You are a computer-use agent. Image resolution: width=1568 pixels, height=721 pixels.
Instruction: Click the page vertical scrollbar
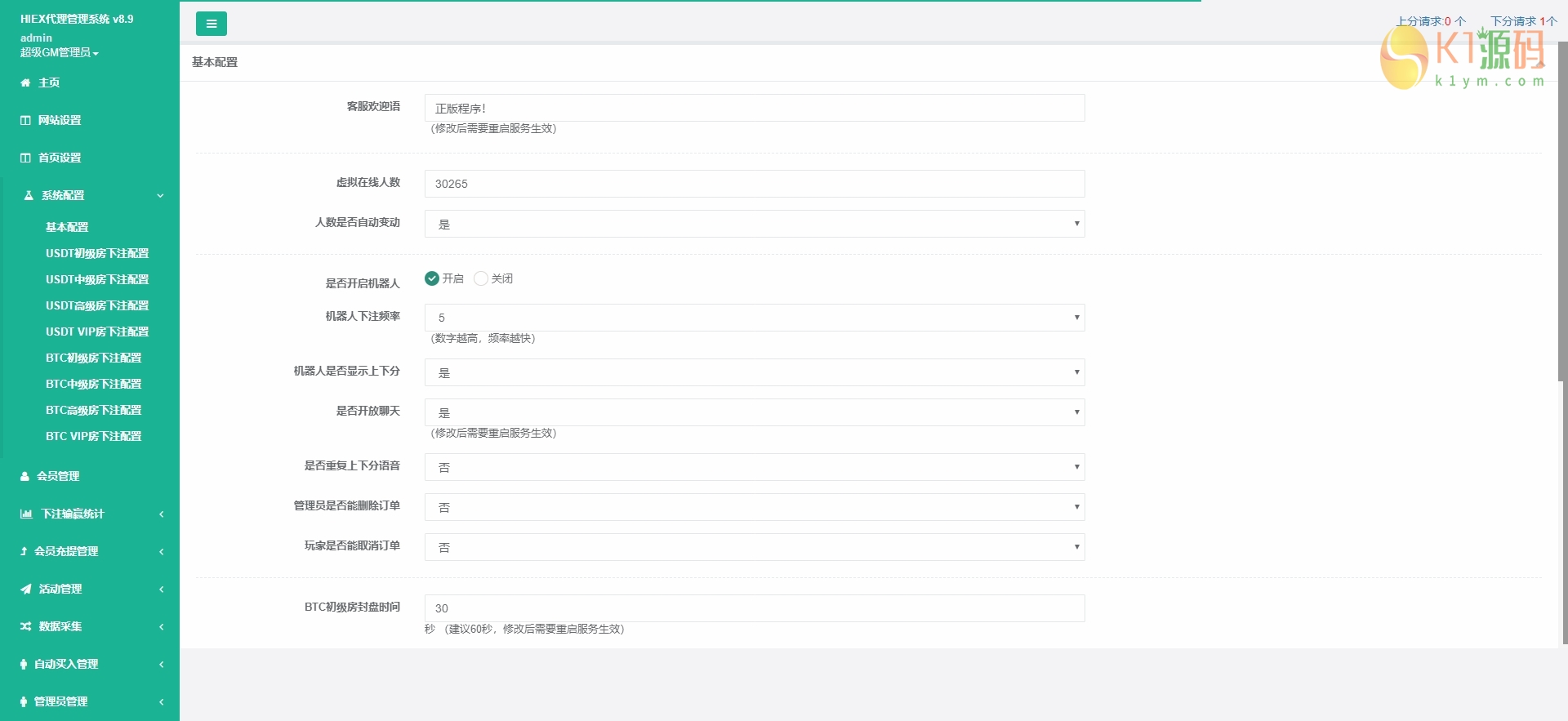[1563, 343]
